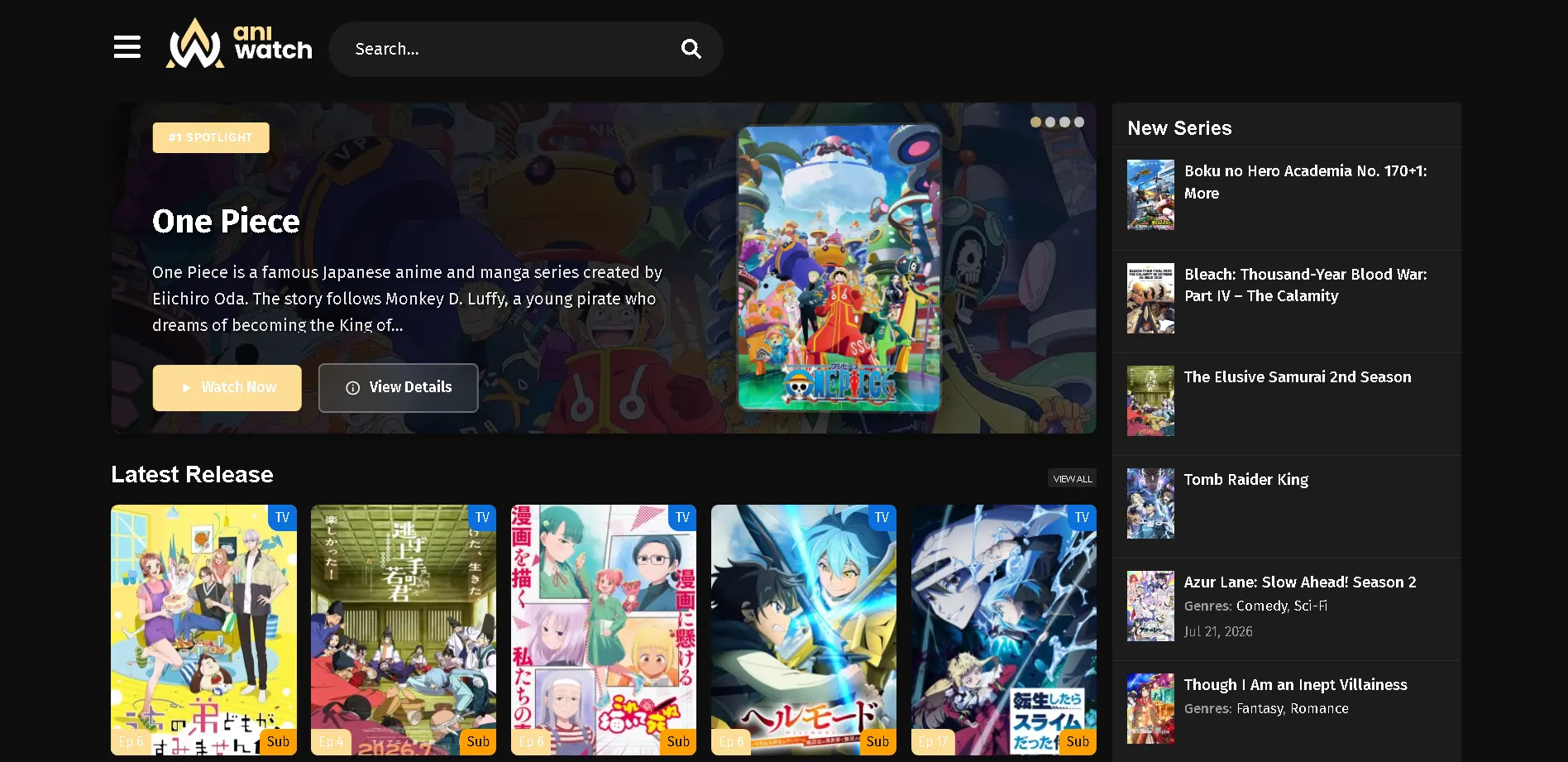Open the Boku no Hero Academia thumbnail

click(x=1150, y=194)
